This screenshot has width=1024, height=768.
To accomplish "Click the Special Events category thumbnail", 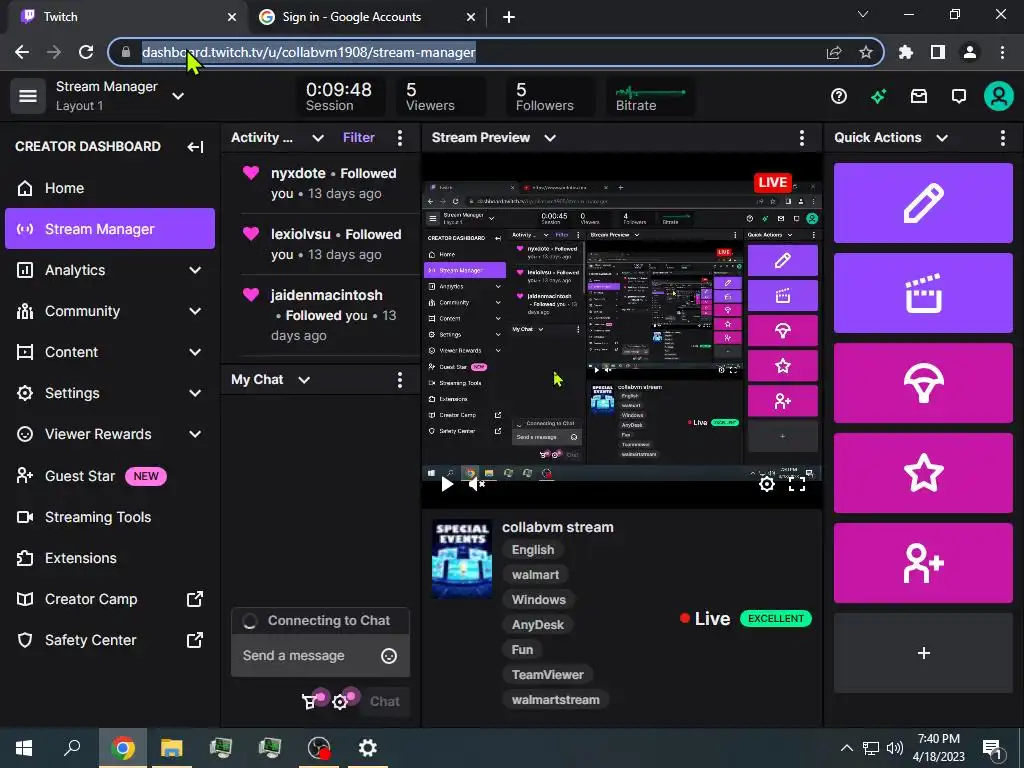I will tap(462, 559).
